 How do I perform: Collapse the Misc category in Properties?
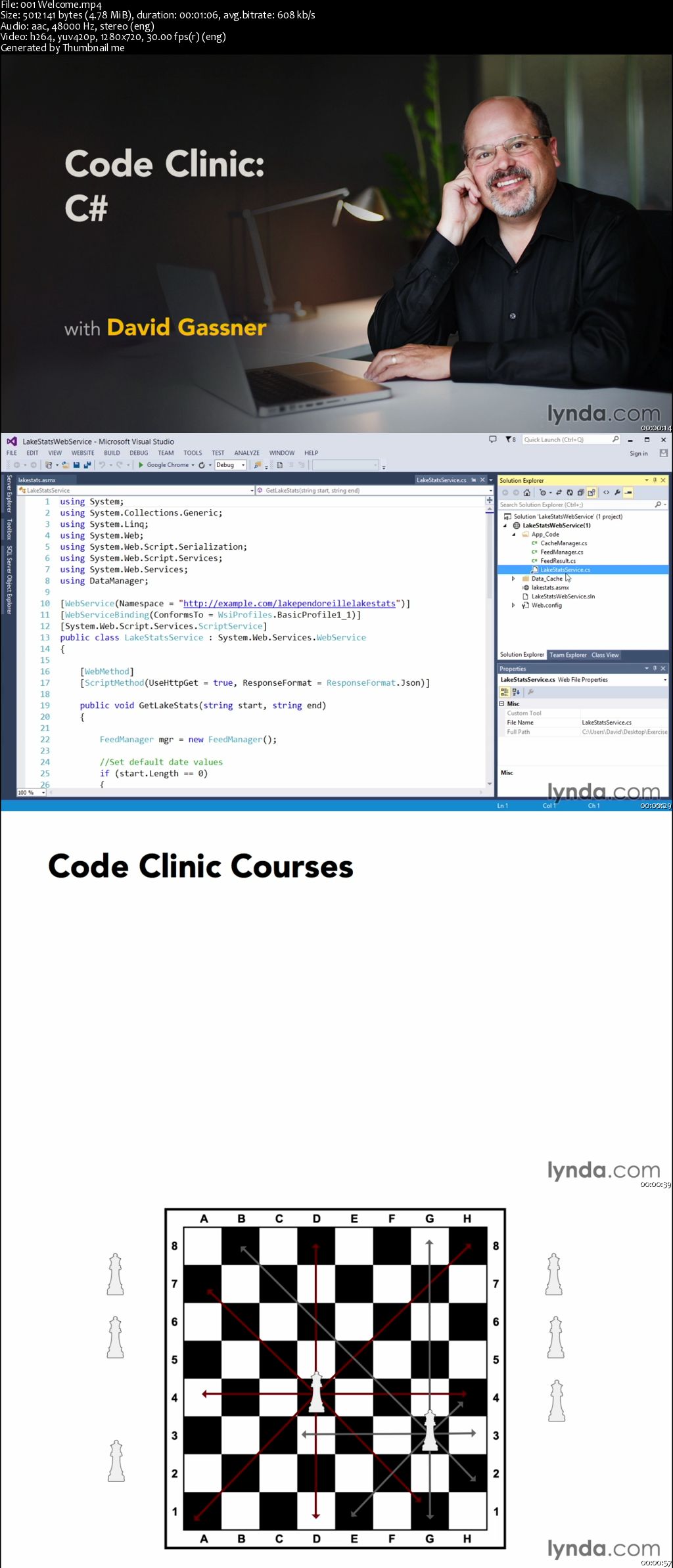click(501, 704)
